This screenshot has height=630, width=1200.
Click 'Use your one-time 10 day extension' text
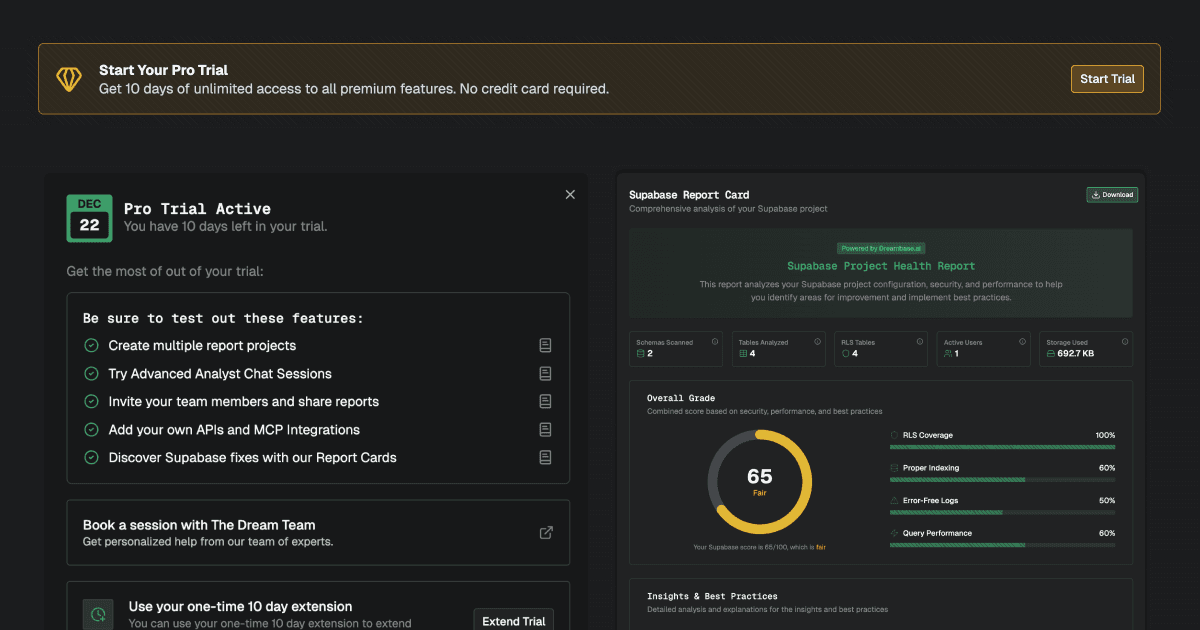click(240, 606)
